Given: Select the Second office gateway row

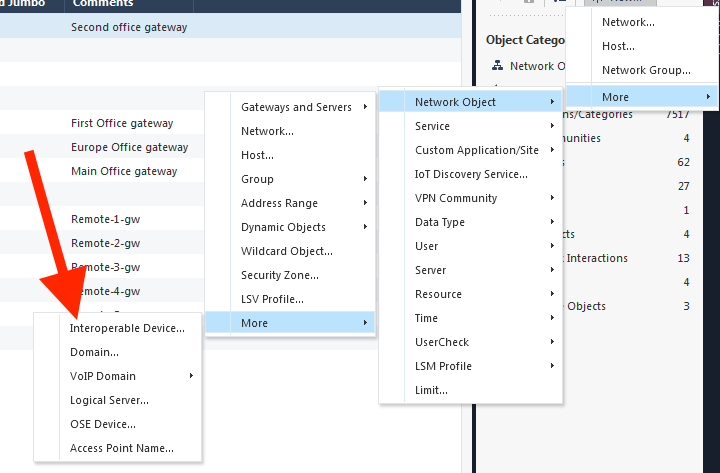Looking at the screenshot, I should [x=128, y=27].
